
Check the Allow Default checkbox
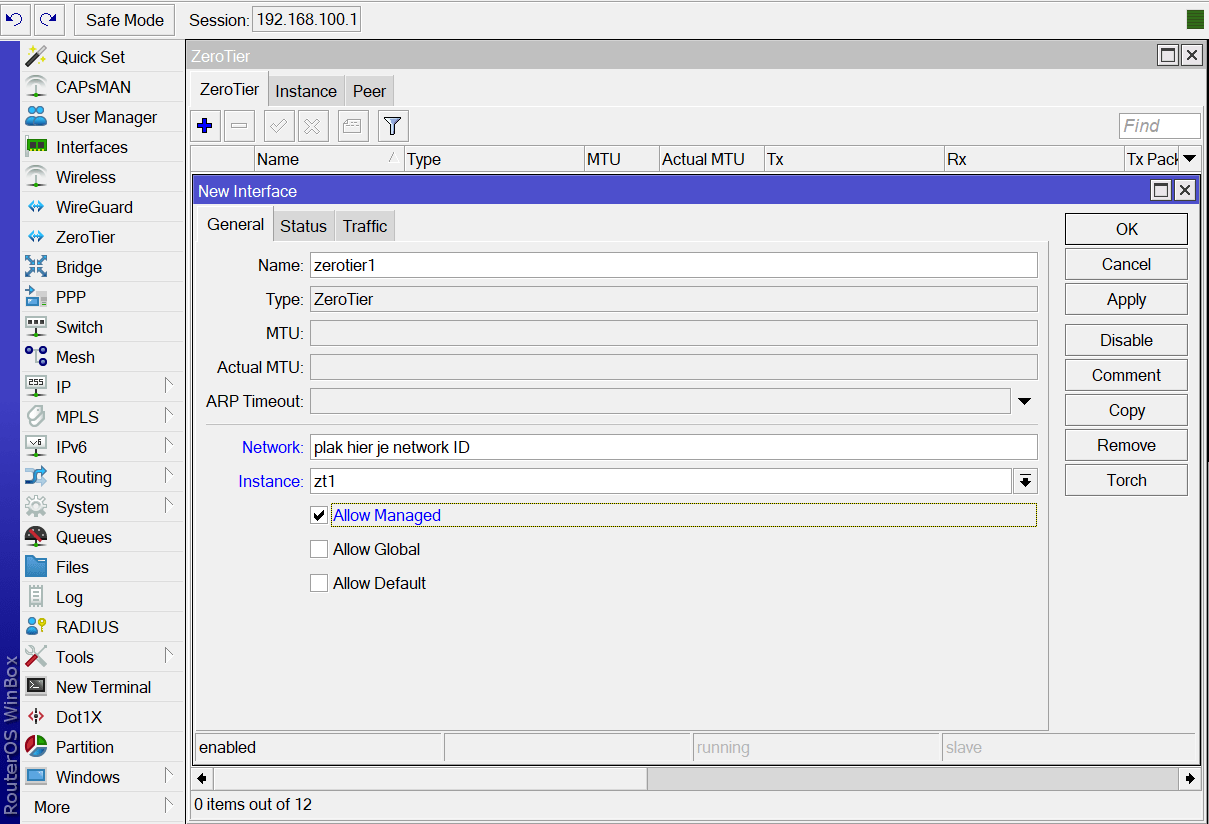(x=319, y=583)
